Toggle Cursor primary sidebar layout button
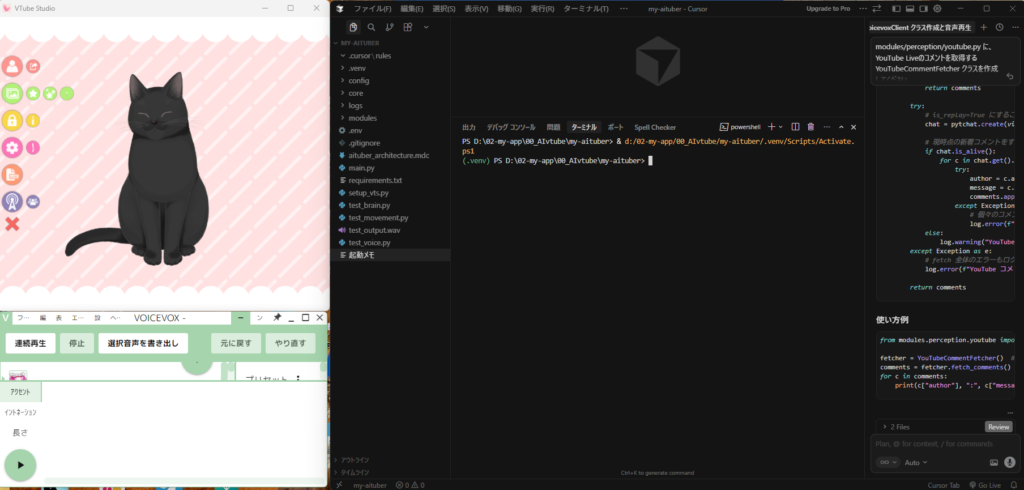 [895, 8]
